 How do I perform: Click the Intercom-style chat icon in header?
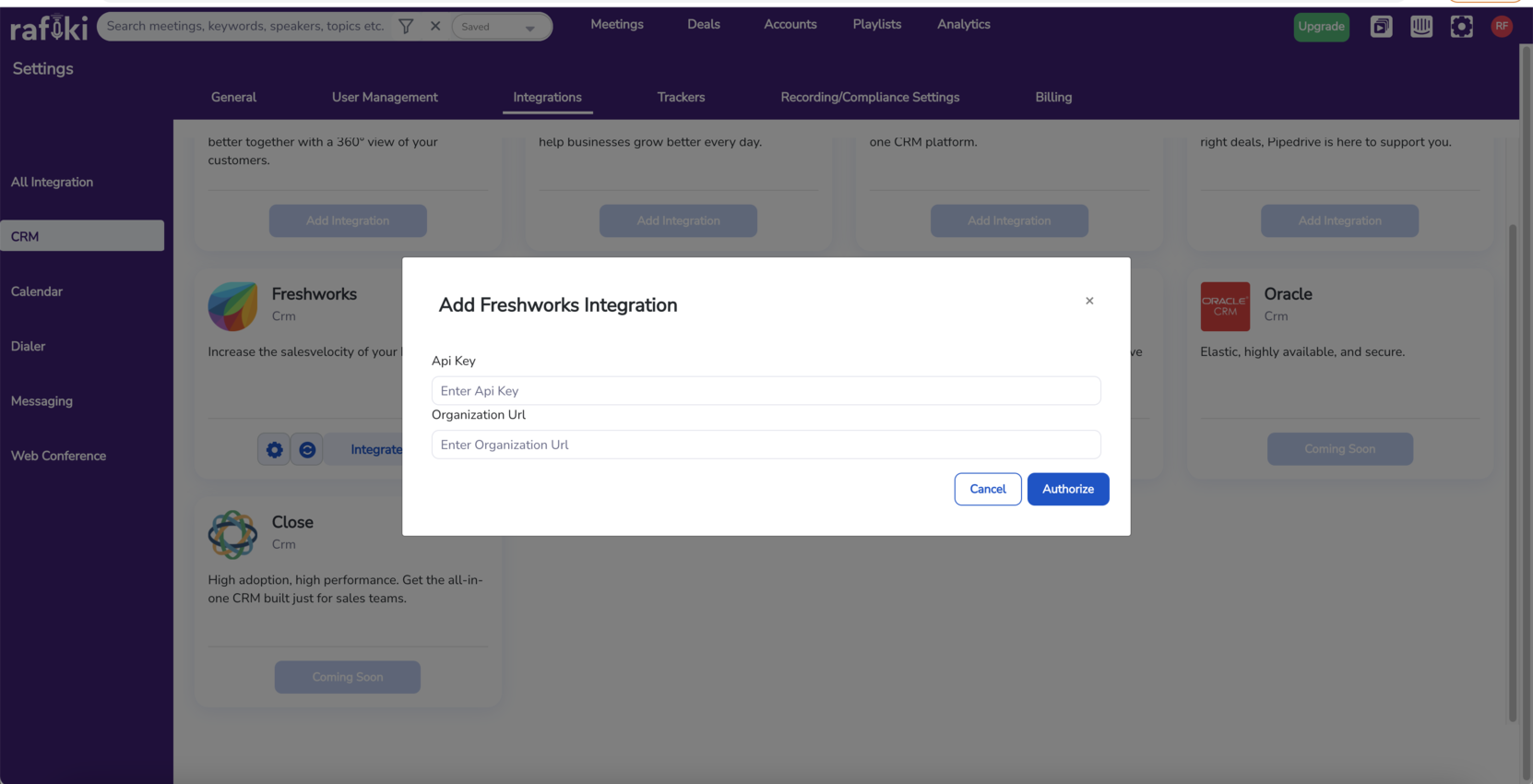[1421, 27]
